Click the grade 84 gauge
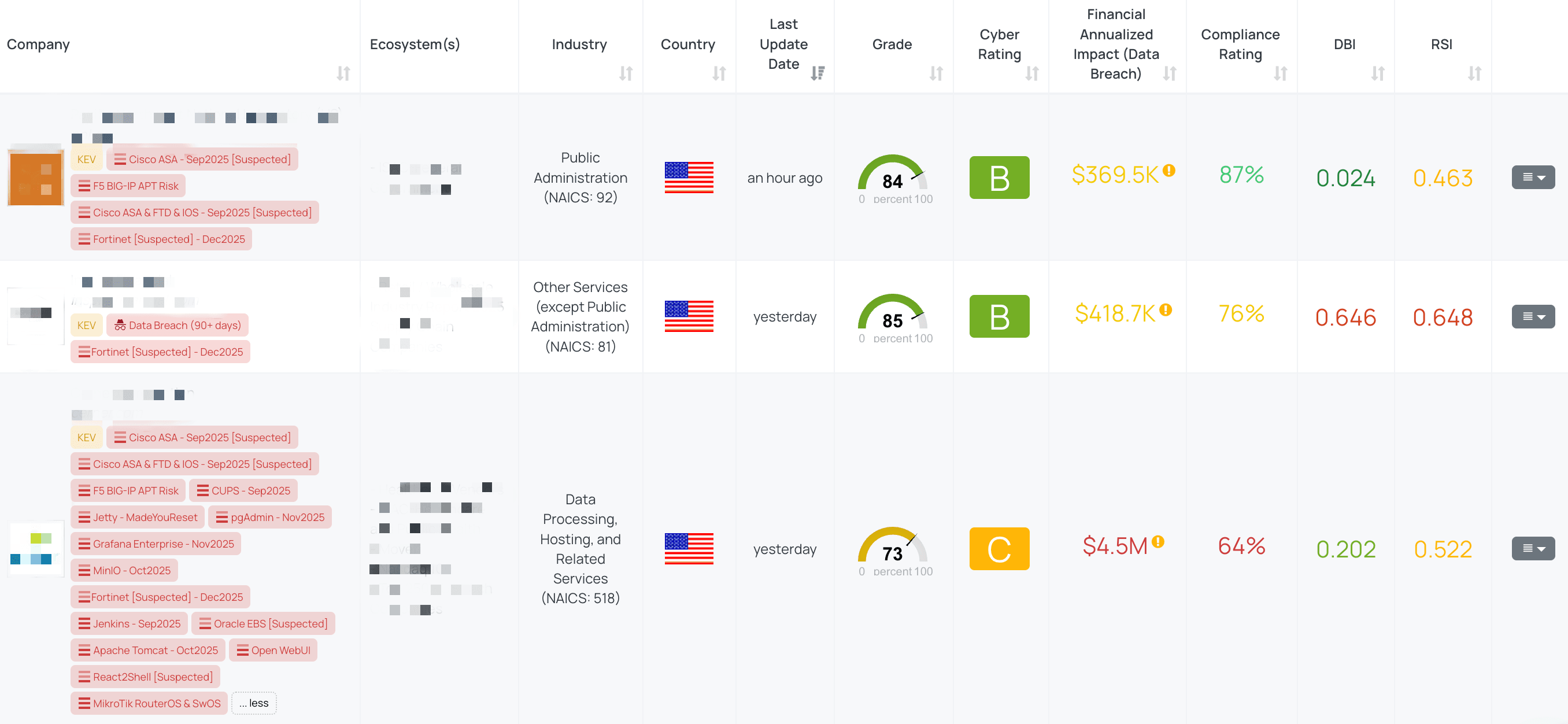Viewport: 1568px width, 724px height. (x=892, y=177)
